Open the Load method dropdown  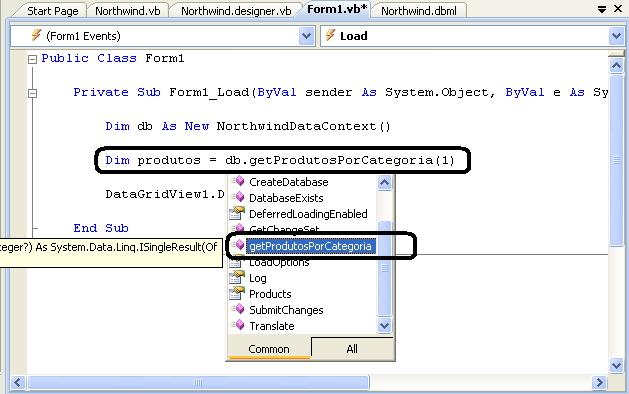click(x=616, y=36)
